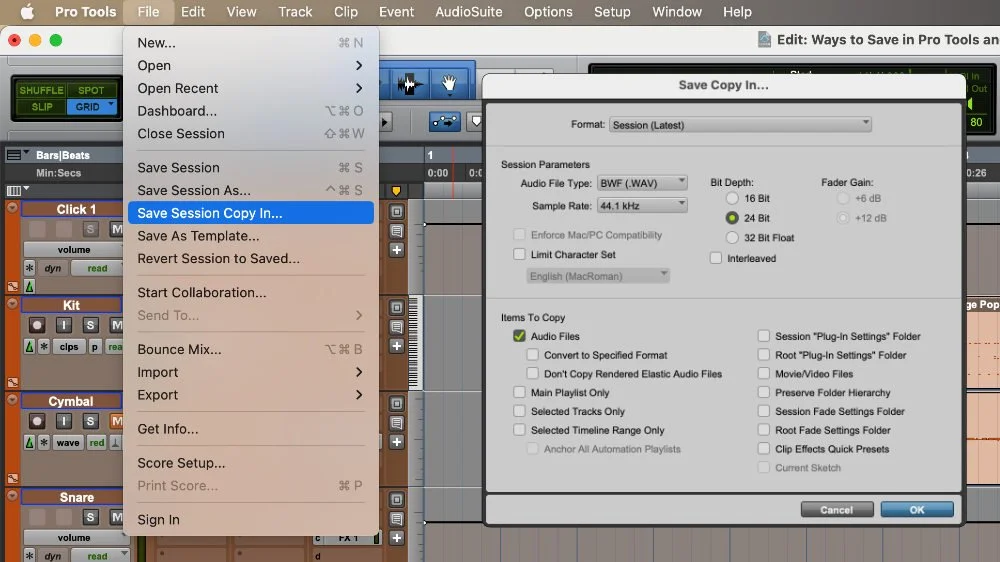Expand the Open submenu
The image size is (1000, 562).
[x=250, y=66]
